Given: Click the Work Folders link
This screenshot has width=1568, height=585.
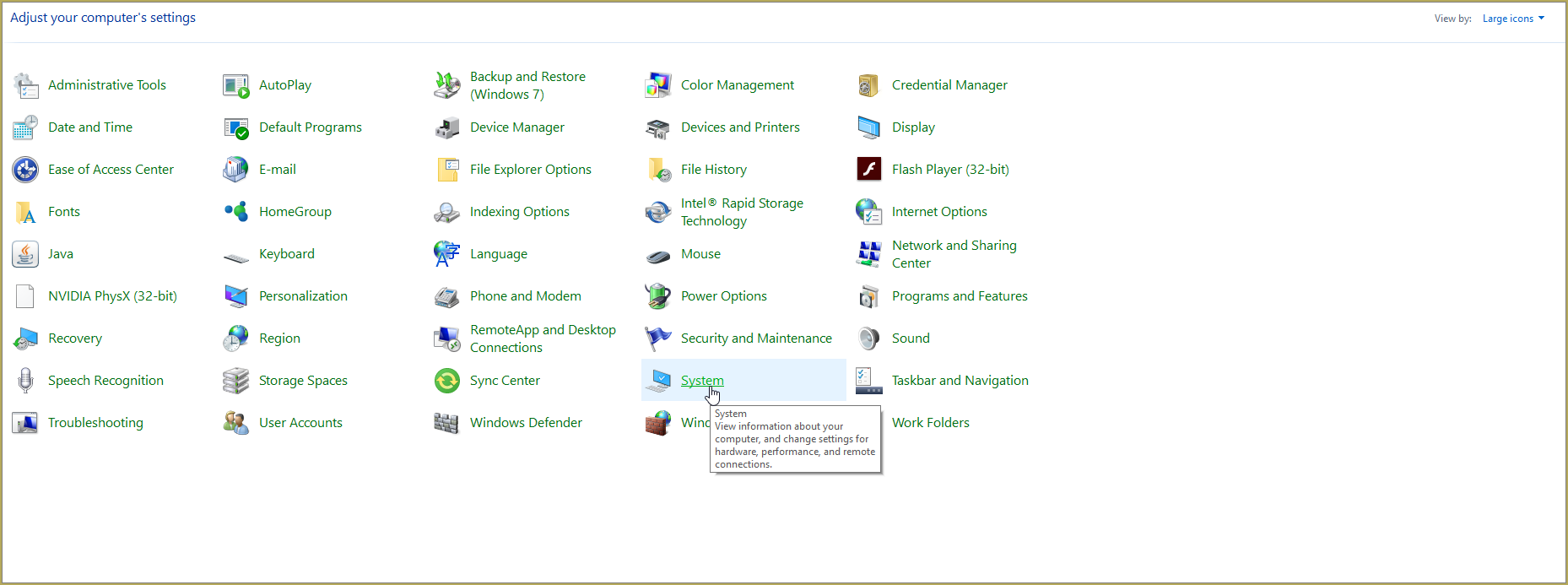Looking at the screenshot, I should point(931,423).
